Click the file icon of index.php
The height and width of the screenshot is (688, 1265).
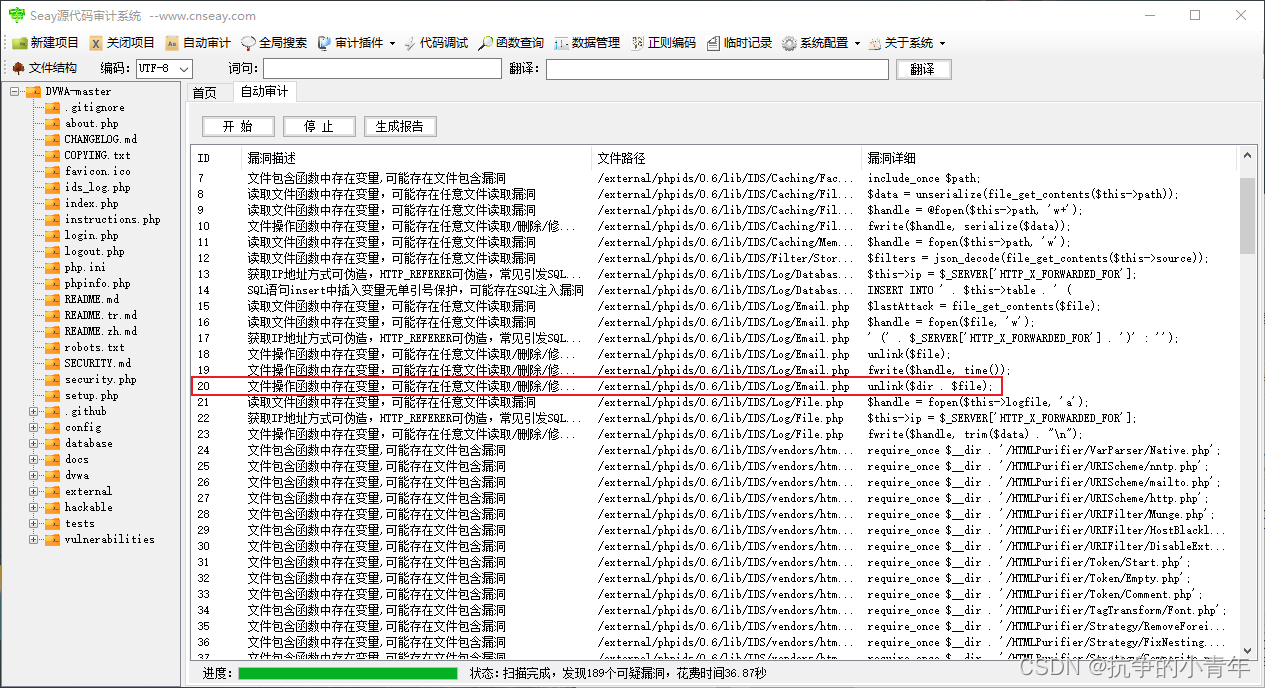[52, 203]
